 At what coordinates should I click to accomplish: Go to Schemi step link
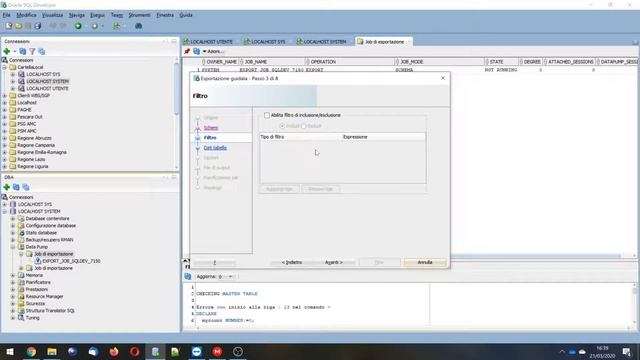click(211, 128)
